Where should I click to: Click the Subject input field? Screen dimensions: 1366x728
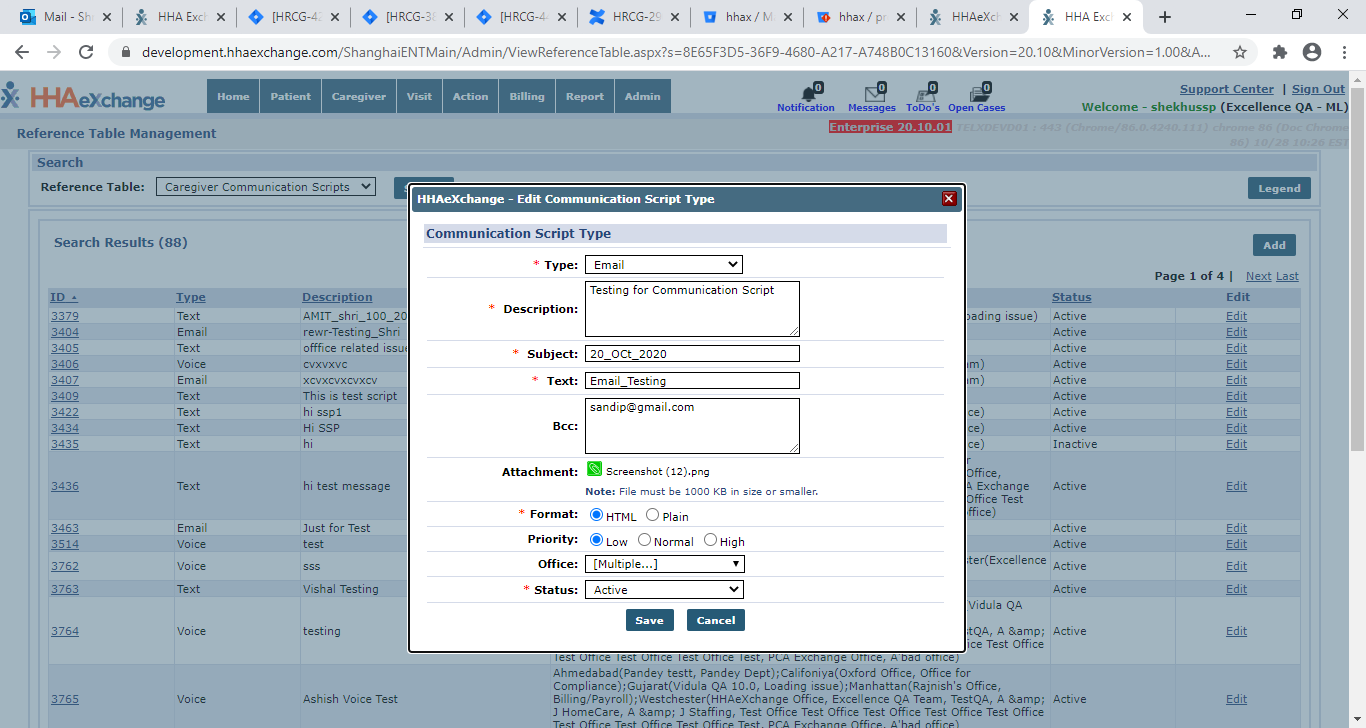pyautogui.click(x=692, y=353)
